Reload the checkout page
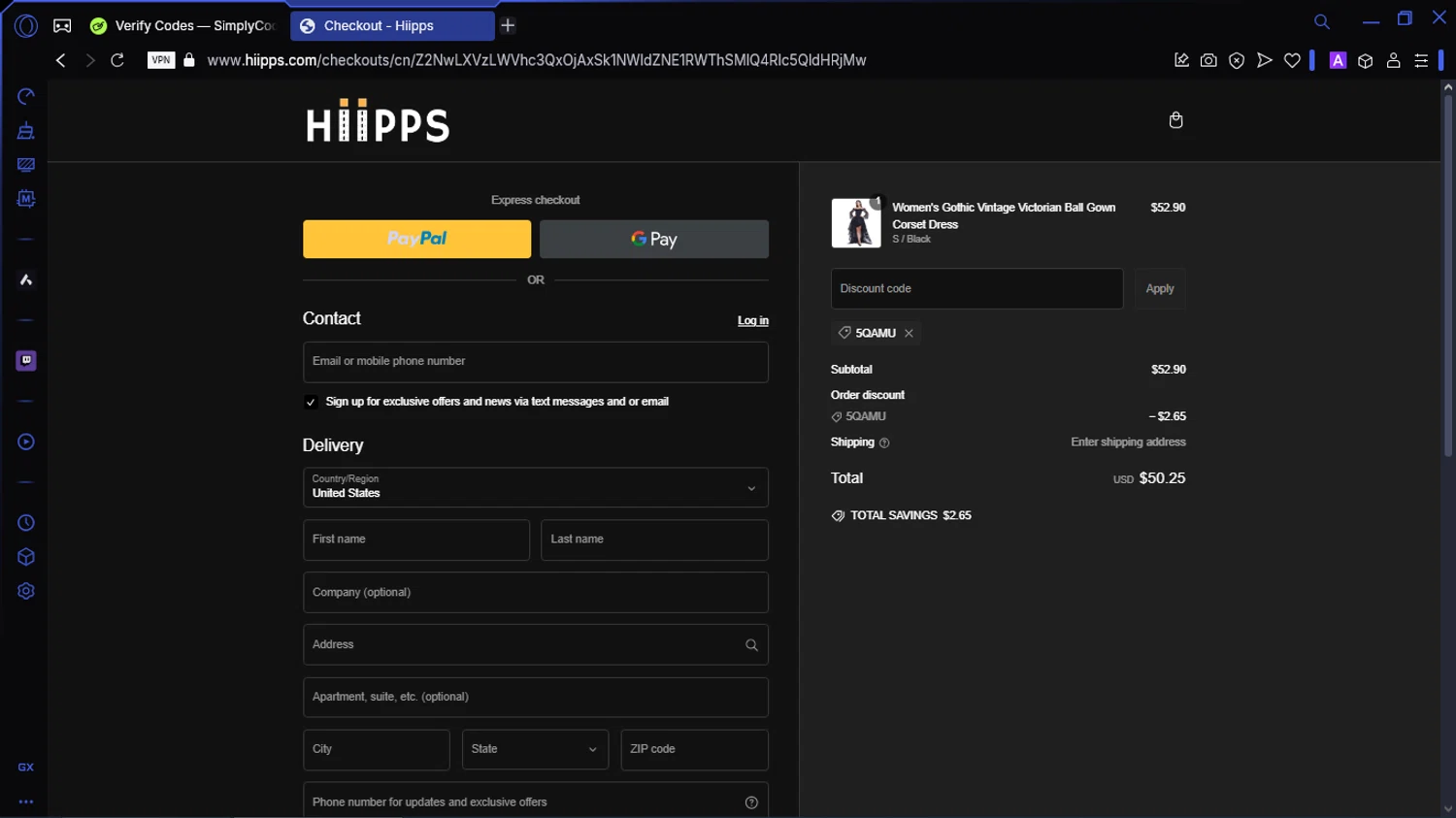This screenshot has width=1456, height=818. pos(117,60)
